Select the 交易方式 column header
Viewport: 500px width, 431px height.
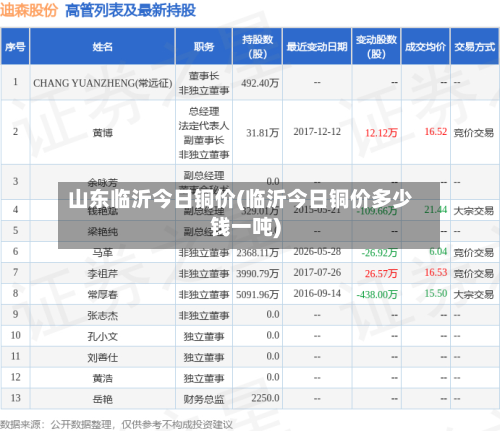pyautogui.click(x=474, y=47)
